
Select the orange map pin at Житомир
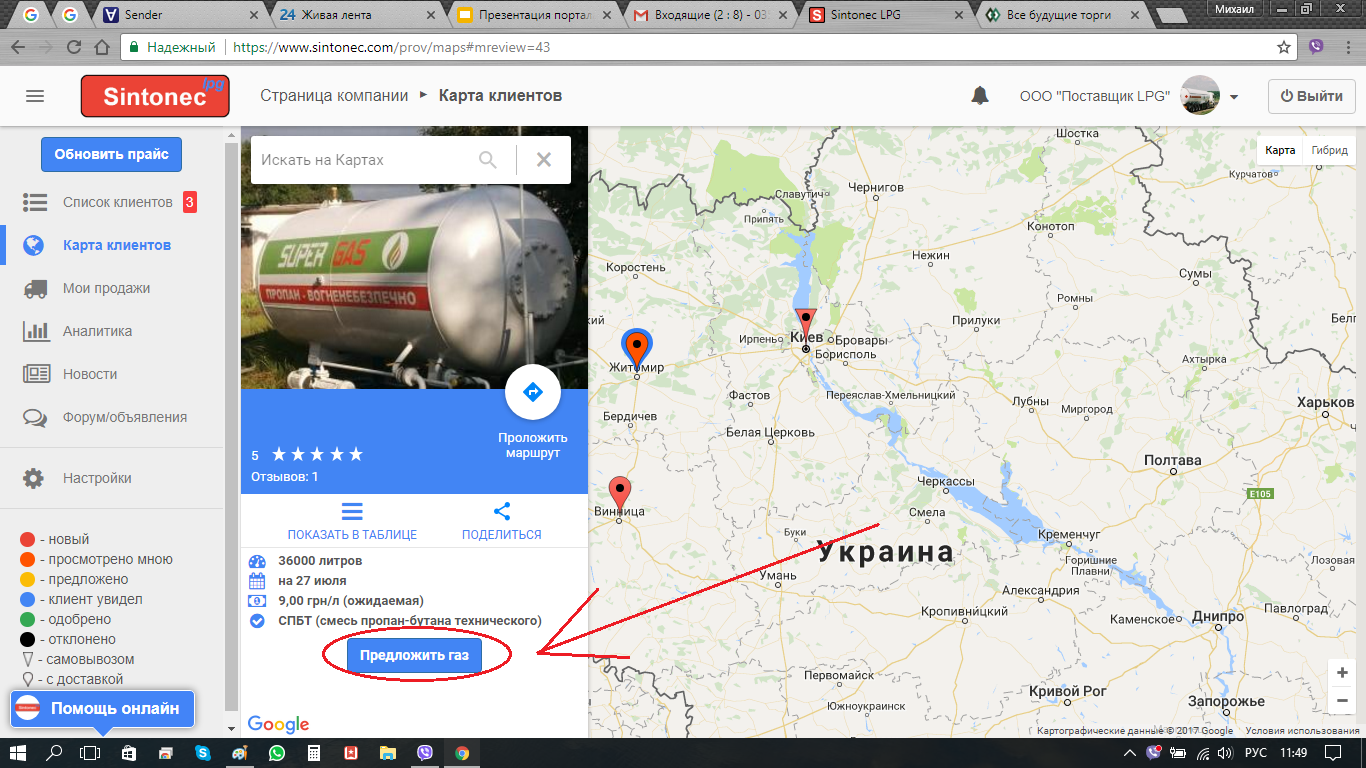click(x=636, y=347)
